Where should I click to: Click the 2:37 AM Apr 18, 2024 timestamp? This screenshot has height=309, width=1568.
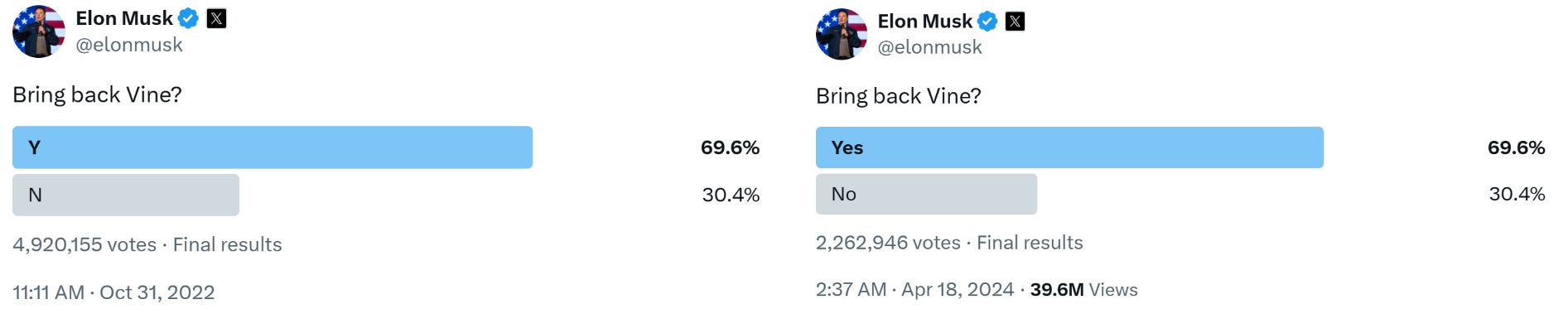(914, 289)
